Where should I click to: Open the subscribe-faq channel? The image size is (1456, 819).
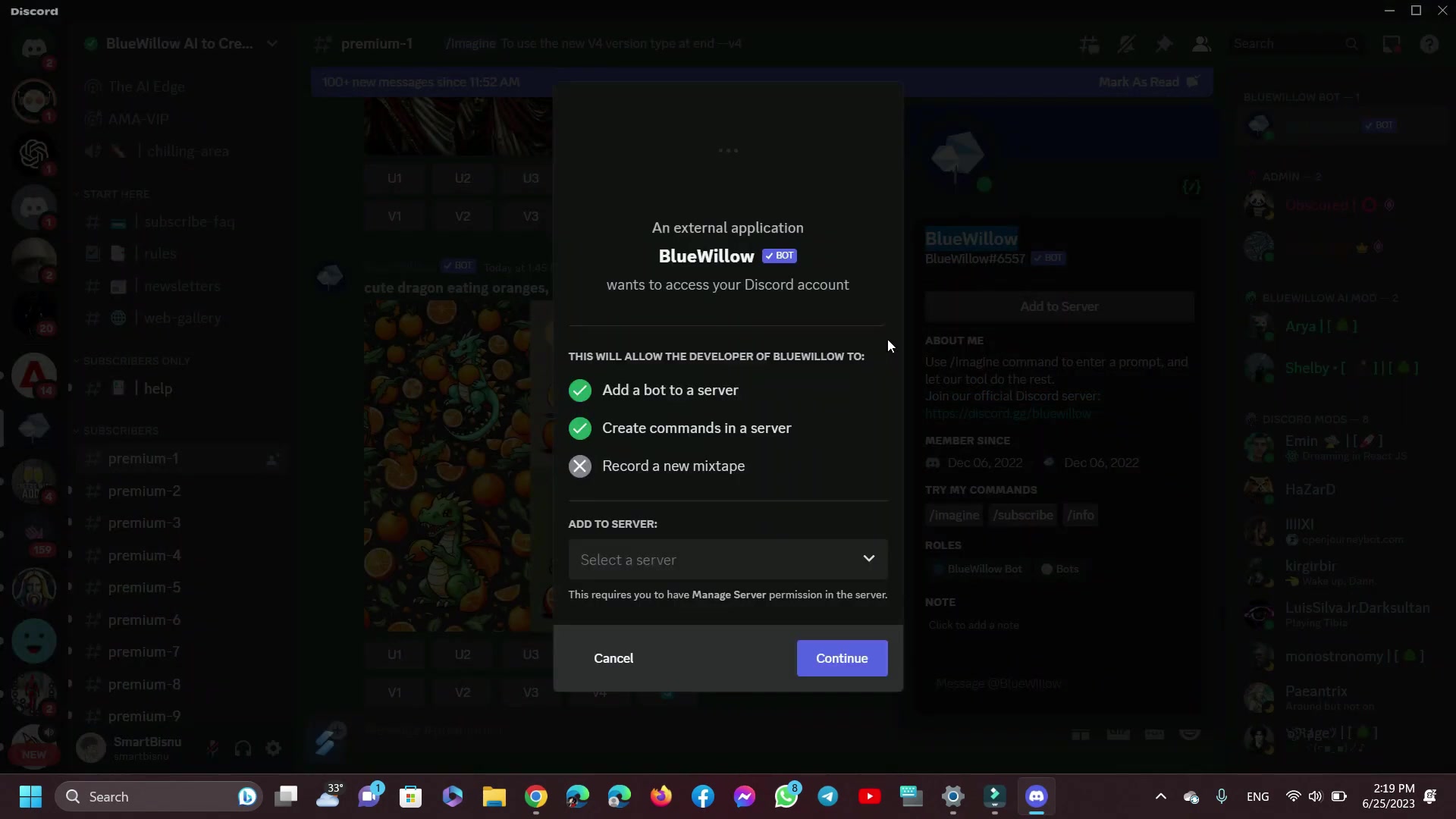pos(180,222)
